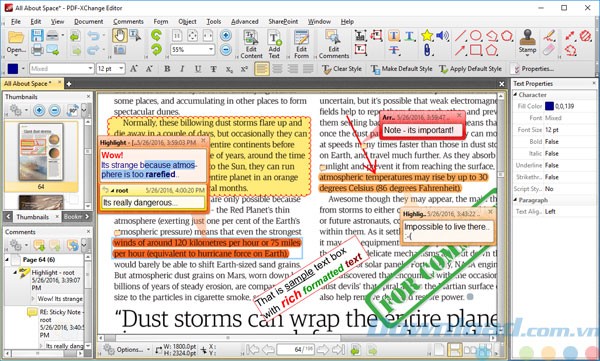
Task: Click the Zoom In plus icon
Action: [226, 36]
